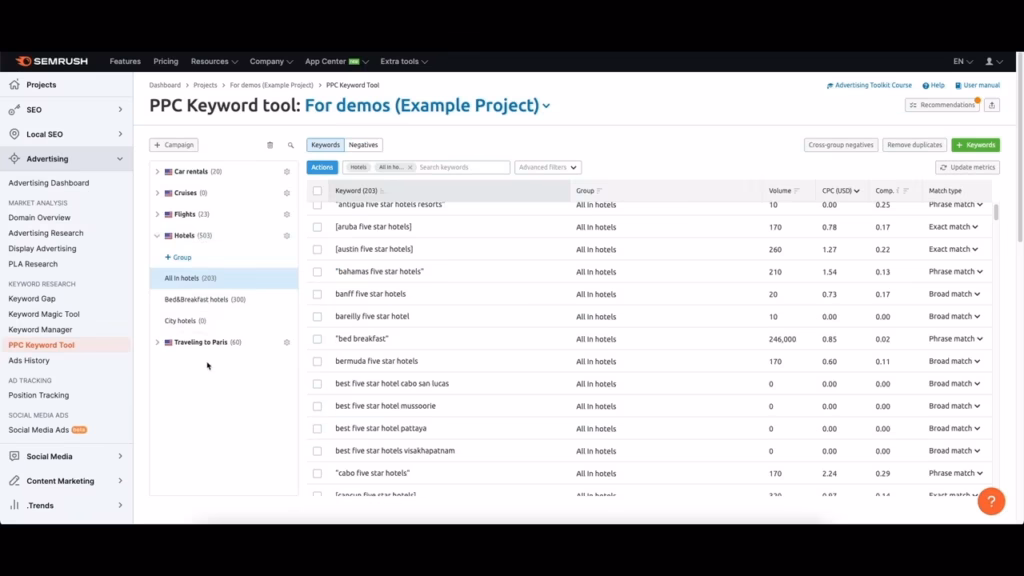The width and height of the screenshot is (1024, 576).
Task: Click the Update metrics refresh control
Action: (967, 167)
